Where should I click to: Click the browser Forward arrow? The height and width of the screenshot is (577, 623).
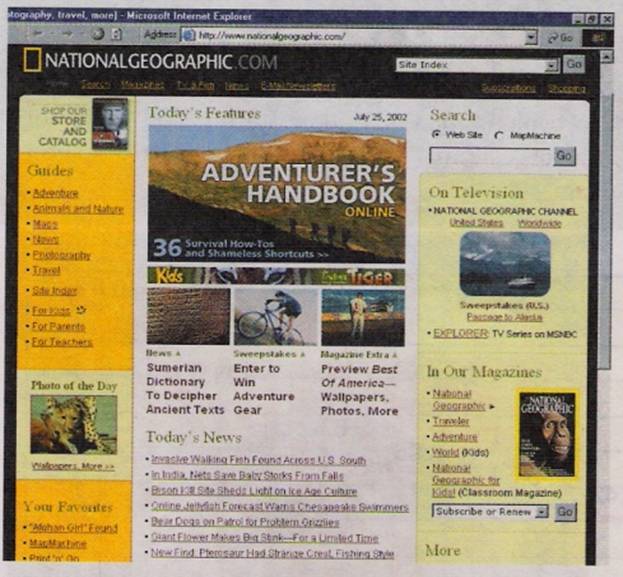pos(66,34)
